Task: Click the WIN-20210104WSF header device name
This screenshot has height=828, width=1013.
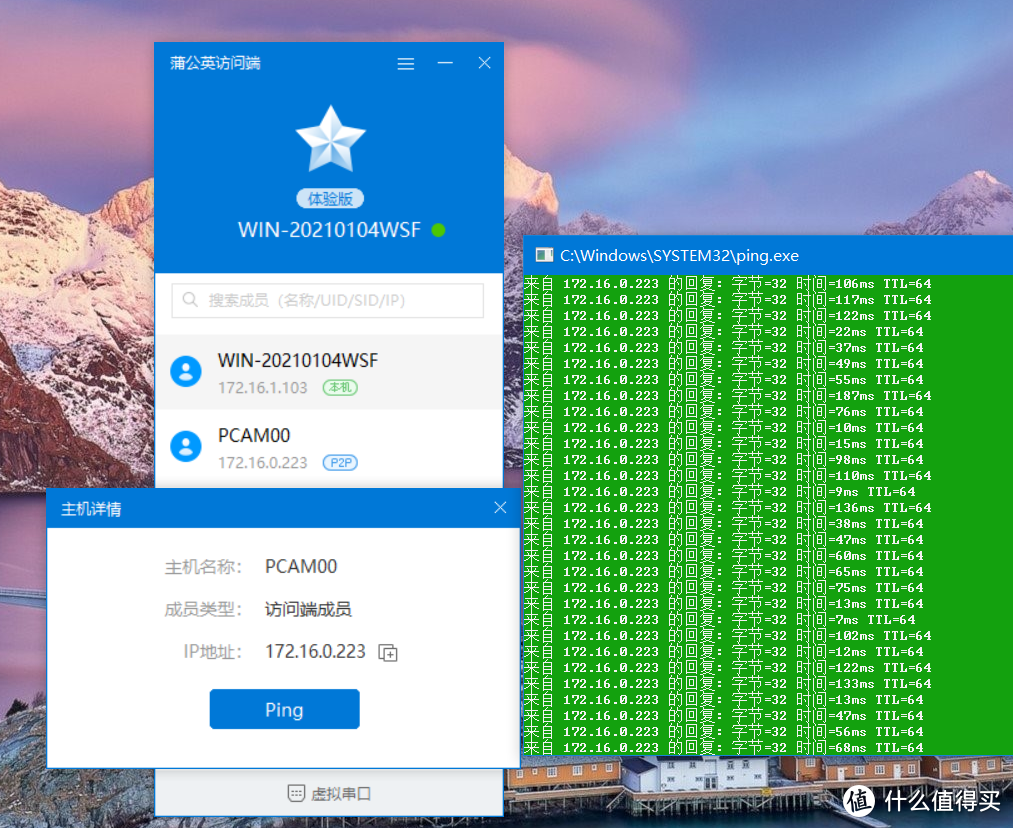Action: [329, 230]
